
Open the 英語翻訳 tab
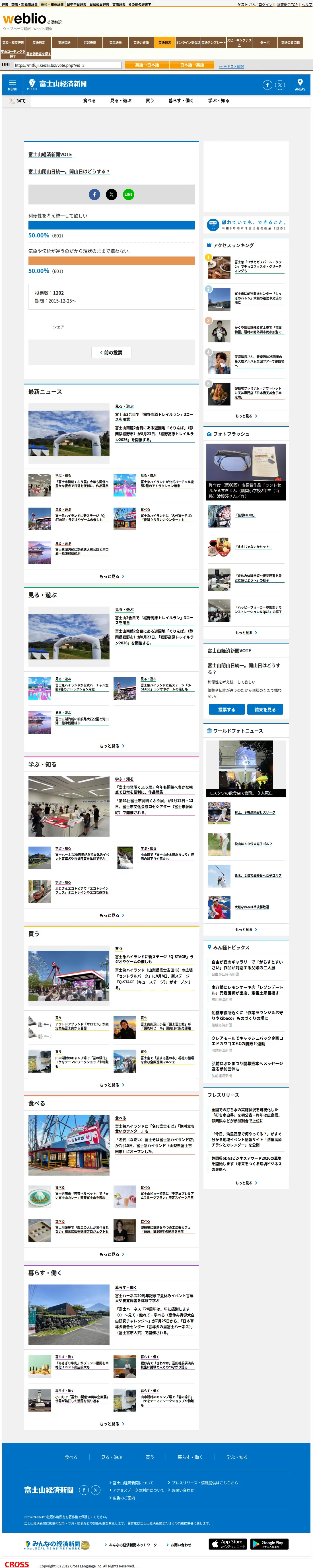point(164,43)
